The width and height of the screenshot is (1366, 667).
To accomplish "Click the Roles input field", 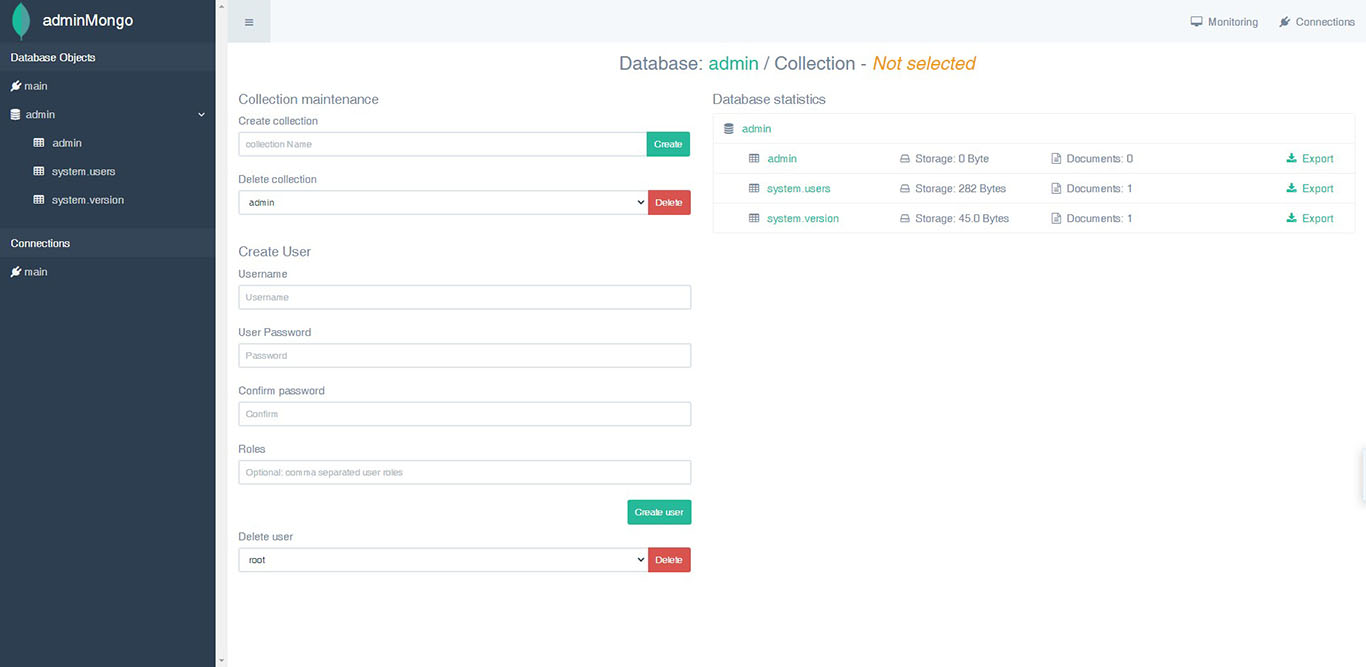I will point(464,472).
